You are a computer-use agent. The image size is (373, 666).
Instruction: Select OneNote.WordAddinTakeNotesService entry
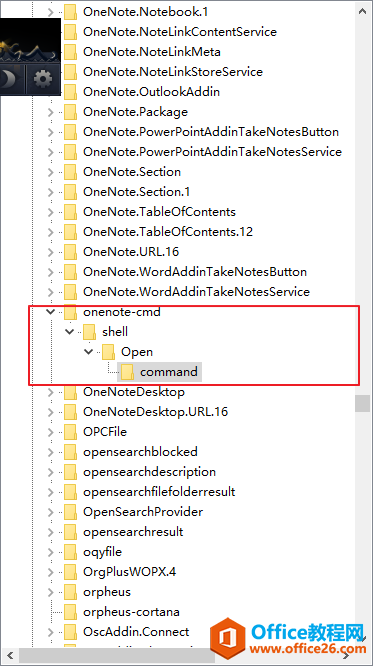click(x=196, y=292)
